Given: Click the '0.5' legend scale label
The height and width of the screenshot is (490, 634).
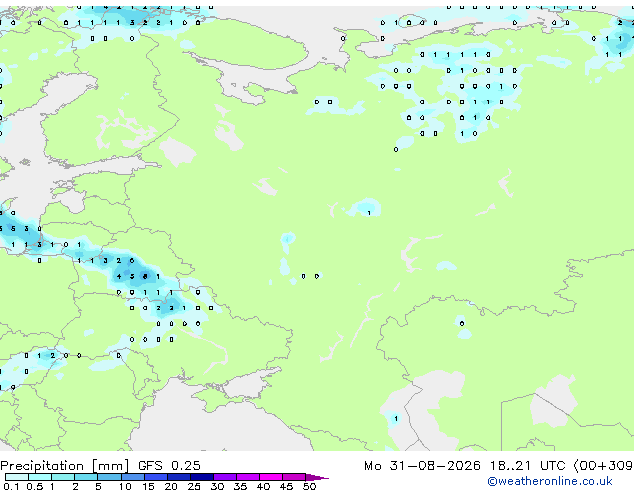Looking at the screenshot, I should tap(34, 486).
